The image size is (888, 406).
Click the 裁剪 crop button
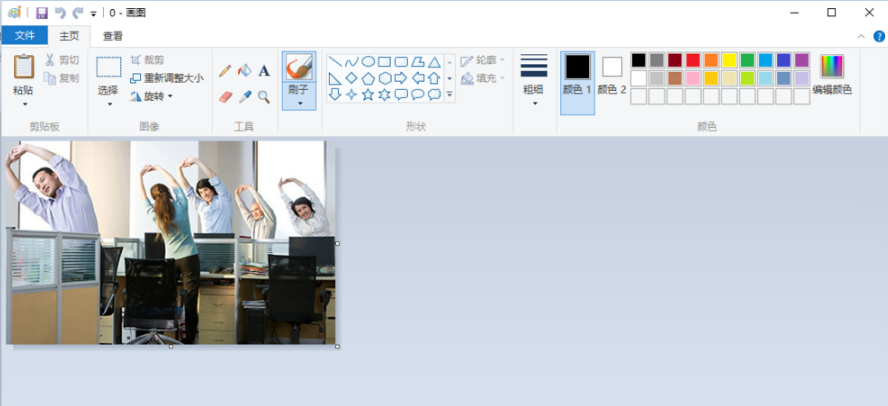pyautogui.click(x=147, y=60)
